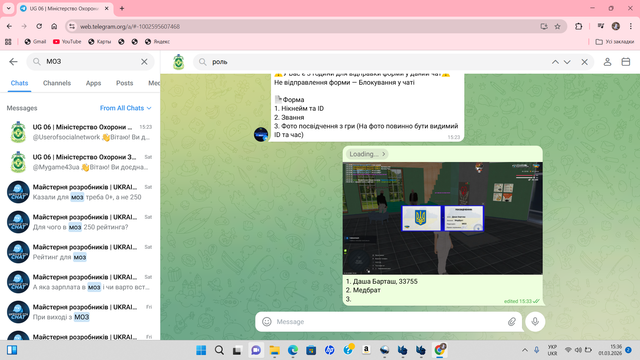Open Microsoft Edge from the taskbar
This screenshot has height=360, width=640.
pos(293,350)
